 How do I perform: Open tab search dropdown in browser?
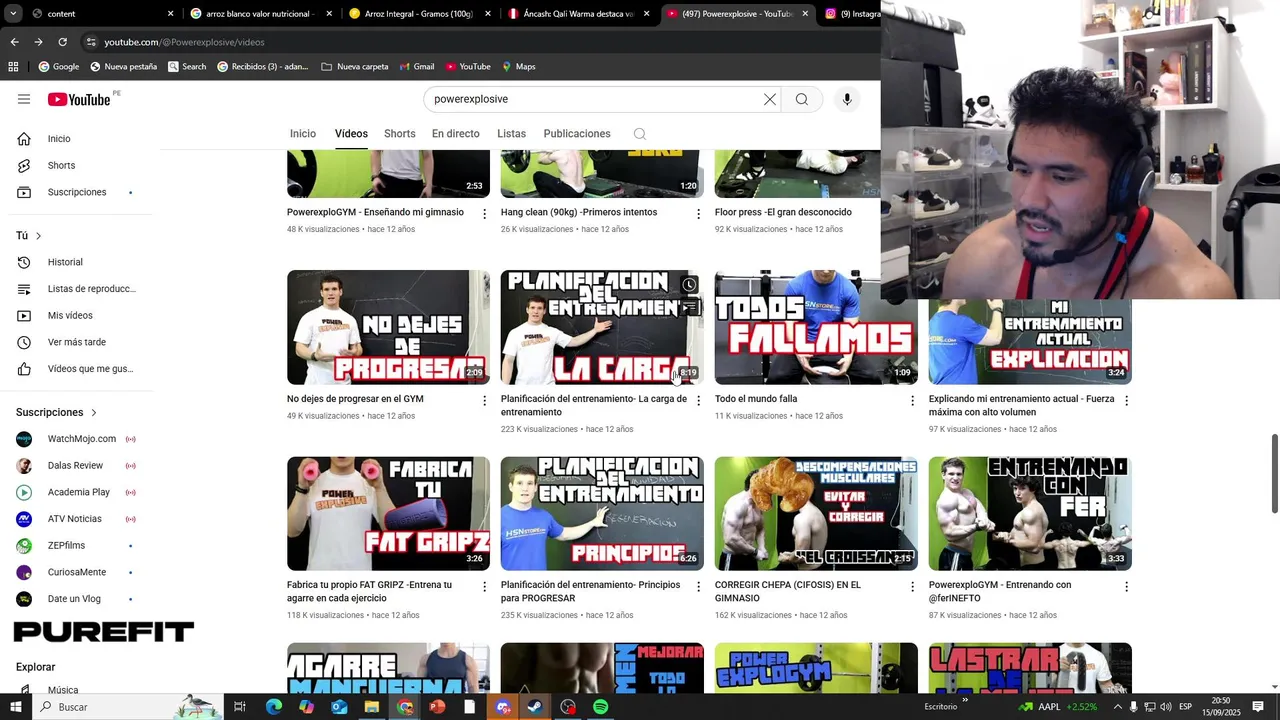click(x=13, y=13)
